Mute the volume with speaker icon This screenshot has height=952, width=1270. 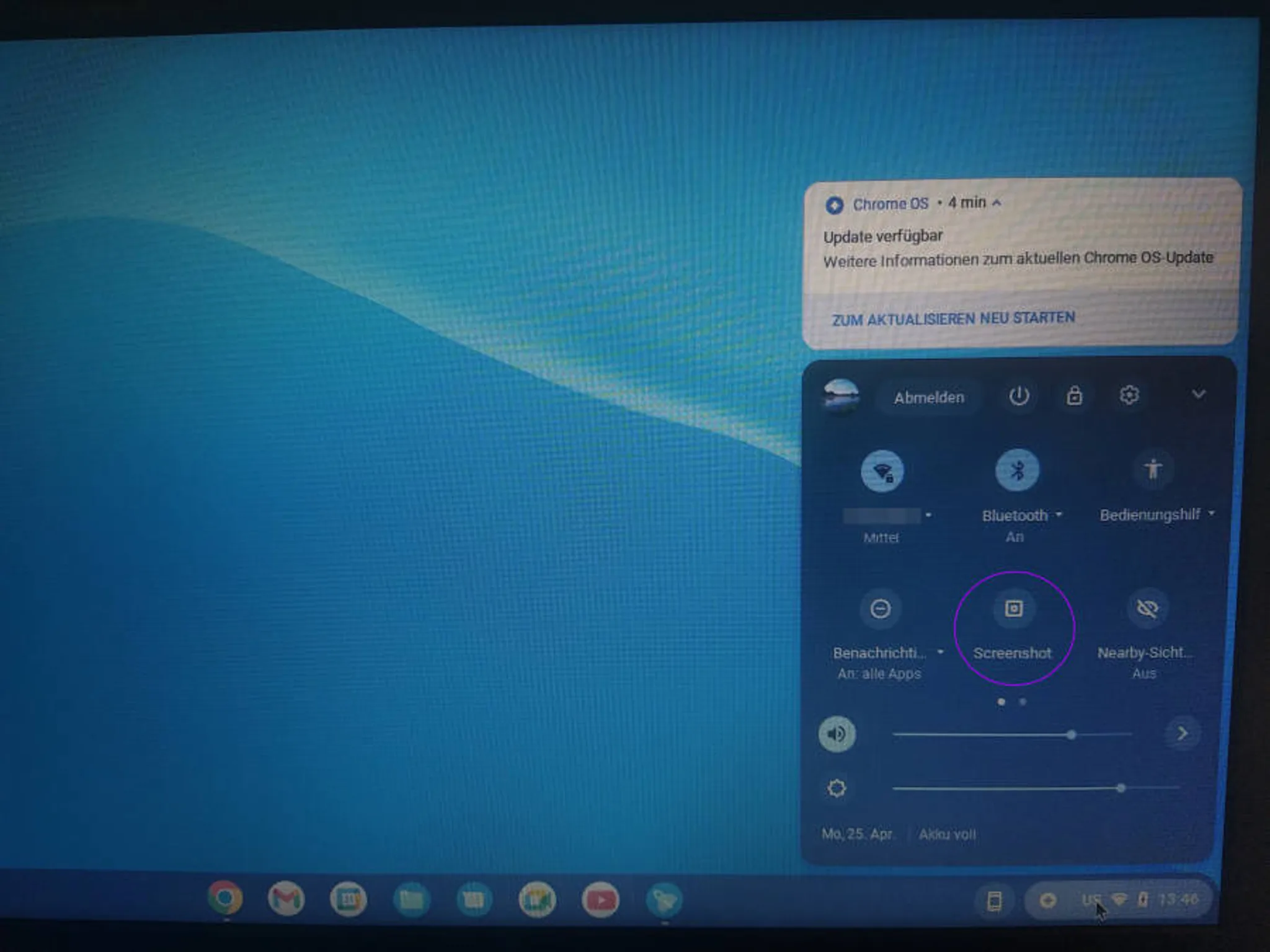point(837,734)
